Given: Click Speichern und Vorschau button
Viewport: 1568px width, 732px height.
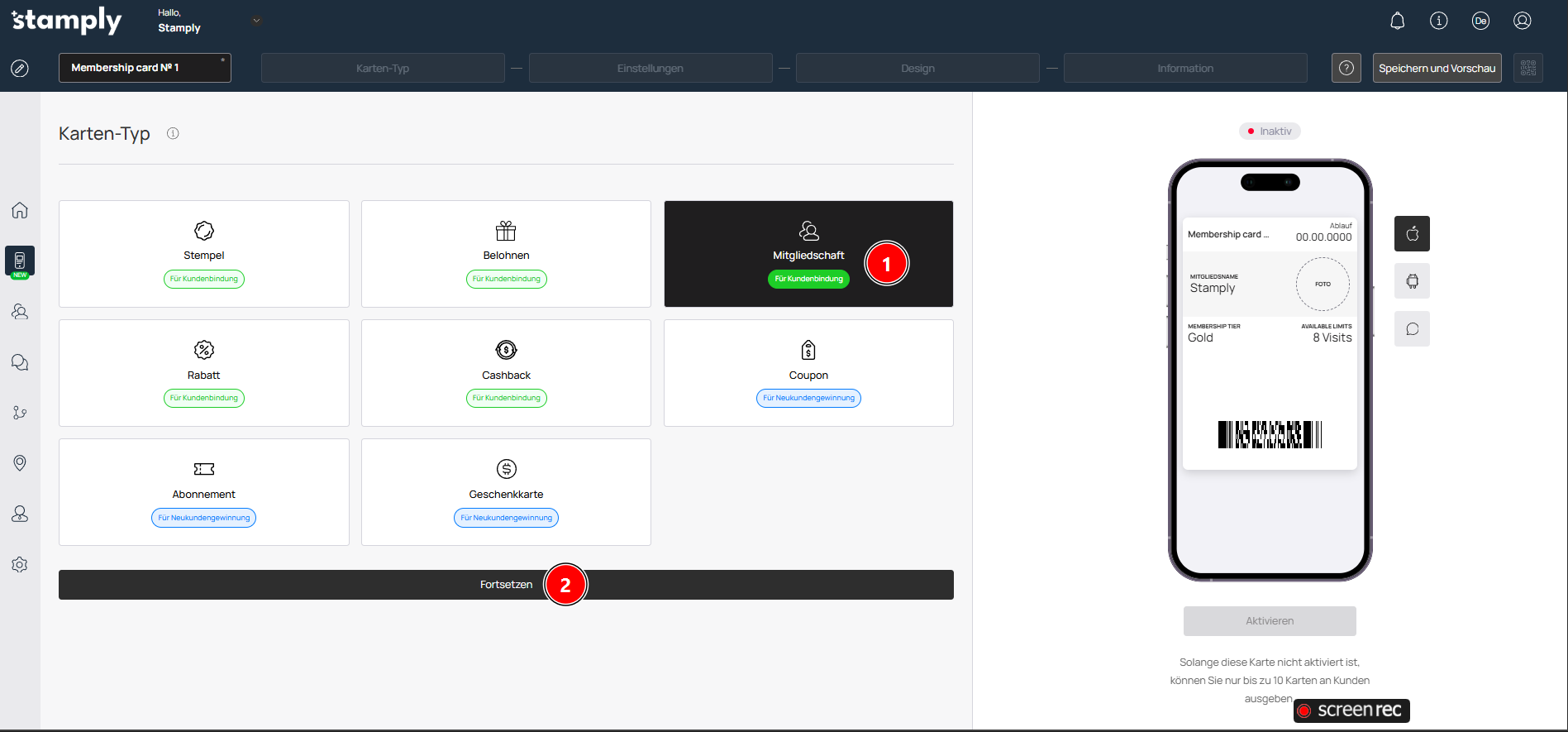Looking at the screenshot, I should 1437,68.
